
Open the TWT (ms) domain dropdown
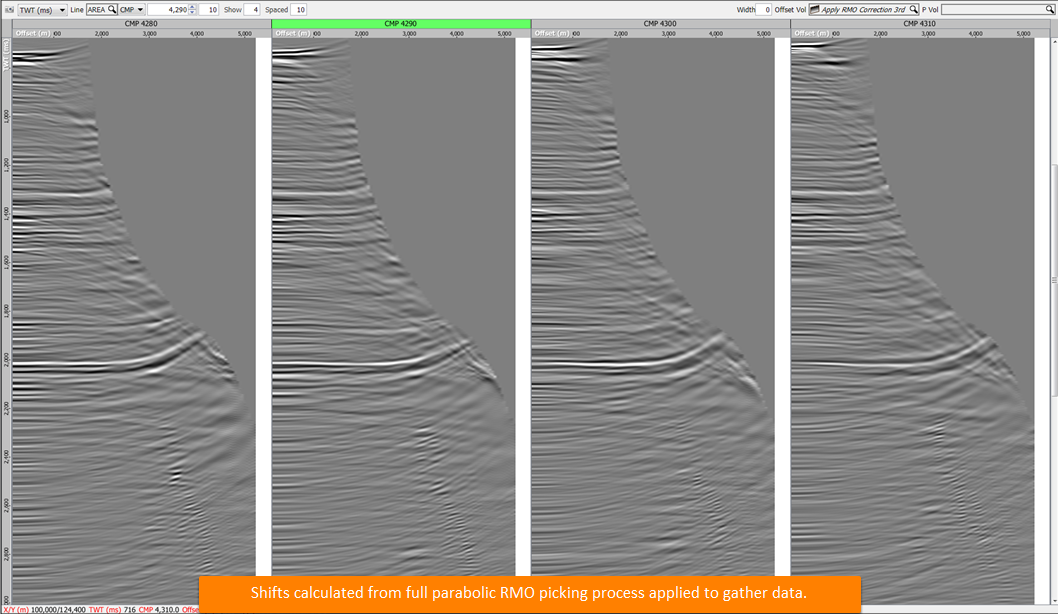click(42, 9)
